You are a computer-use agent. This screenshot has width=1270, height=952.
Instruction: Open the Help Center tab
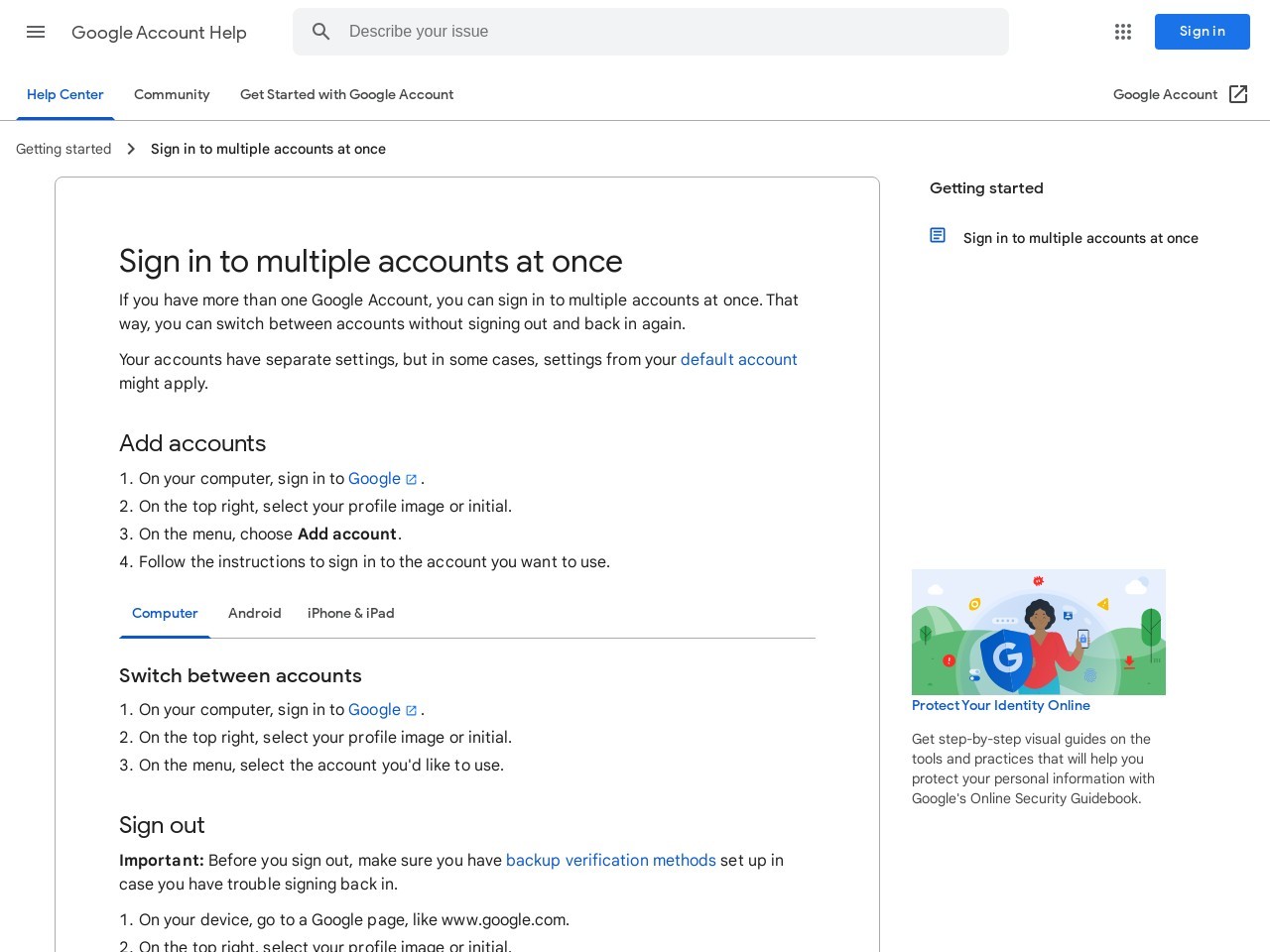(x=64, y=94)
